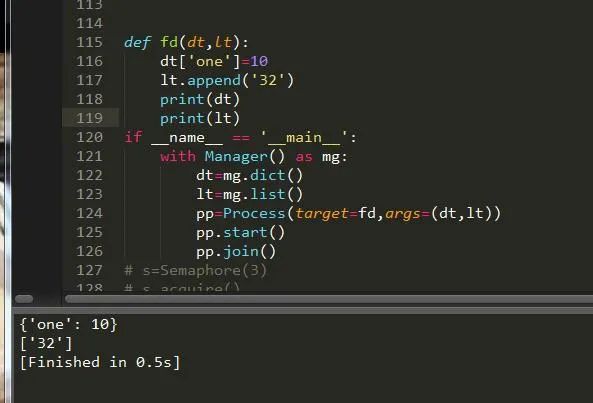Image resolution: width=593 pixels, height=403 pixels.
Task: Click the lt.append('32') statement
Action: pyautogui.click(x=227, y=80)
